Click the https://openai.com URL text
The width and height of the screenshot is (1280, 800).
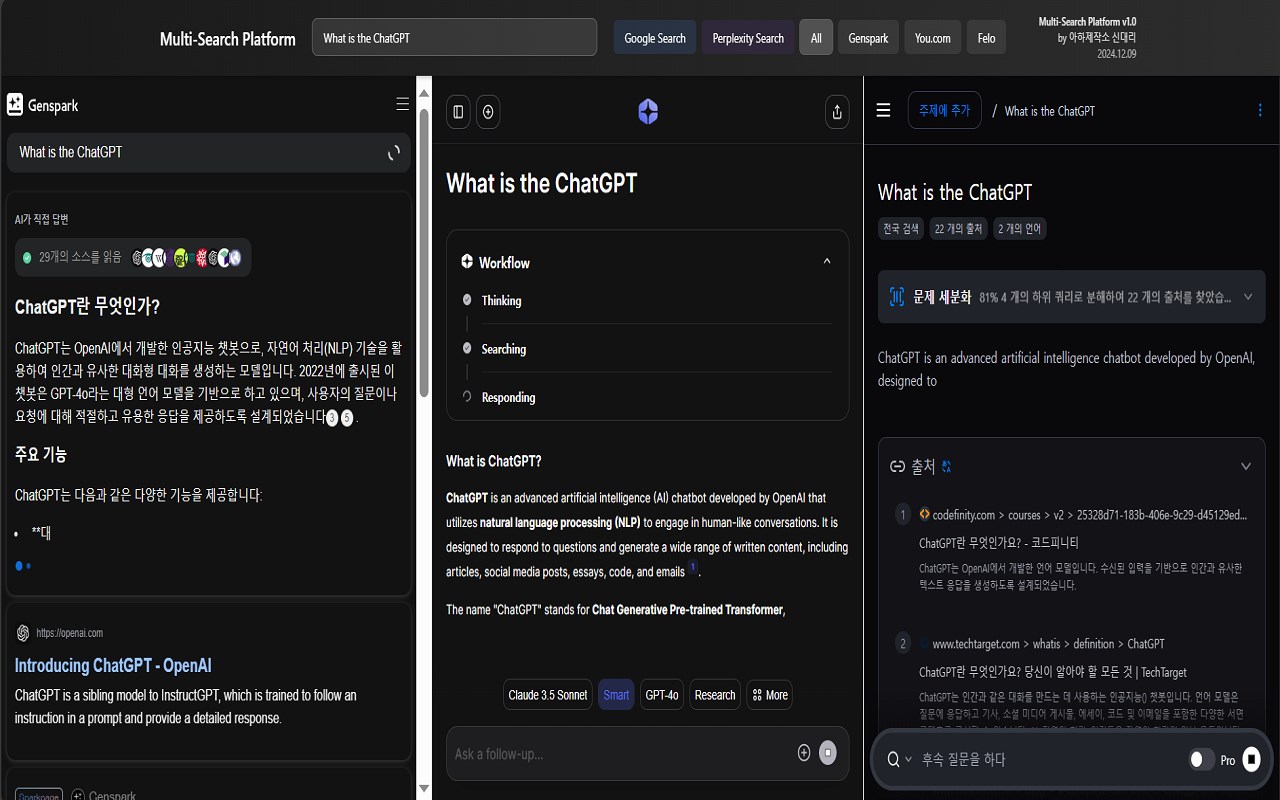coord(70,633)
